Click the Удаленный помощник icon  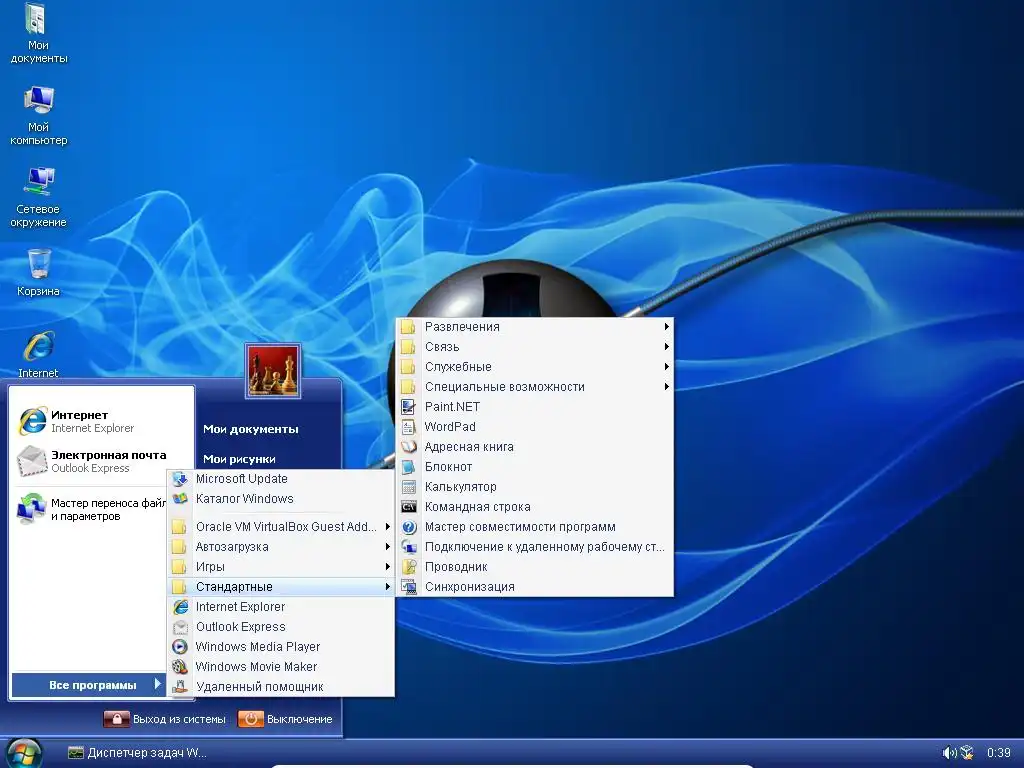tap(180, 687)
